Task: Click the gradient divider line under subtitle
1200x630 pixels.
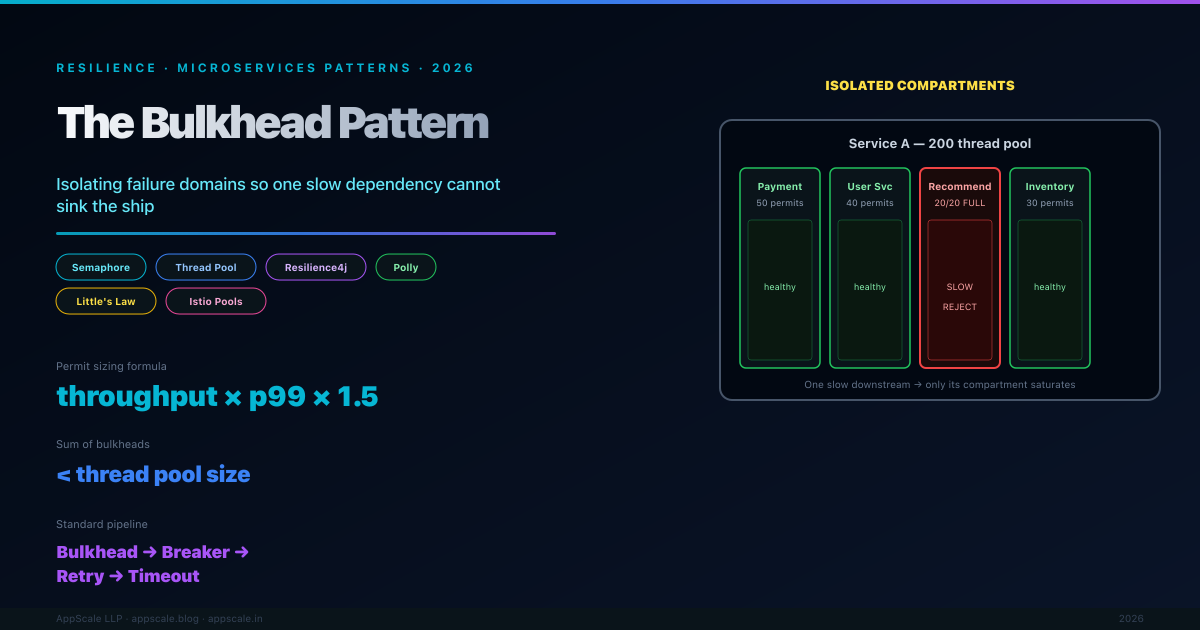Action: (x=305, y=233)
